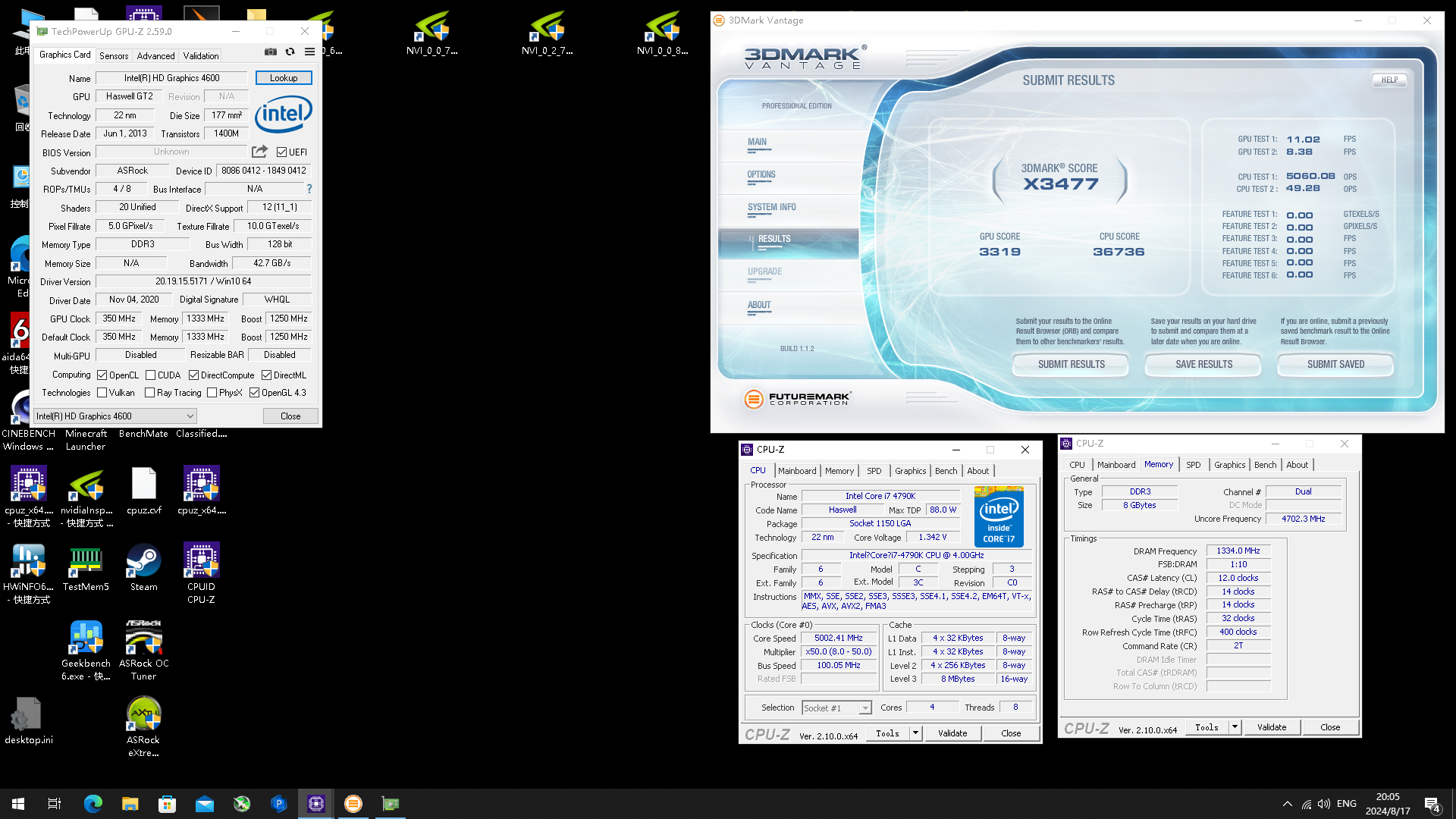The width and height of the screenshot is (1456, 819).
Task: Open the NVI_0_0_8 desktop shortcut
Action: 662,33
